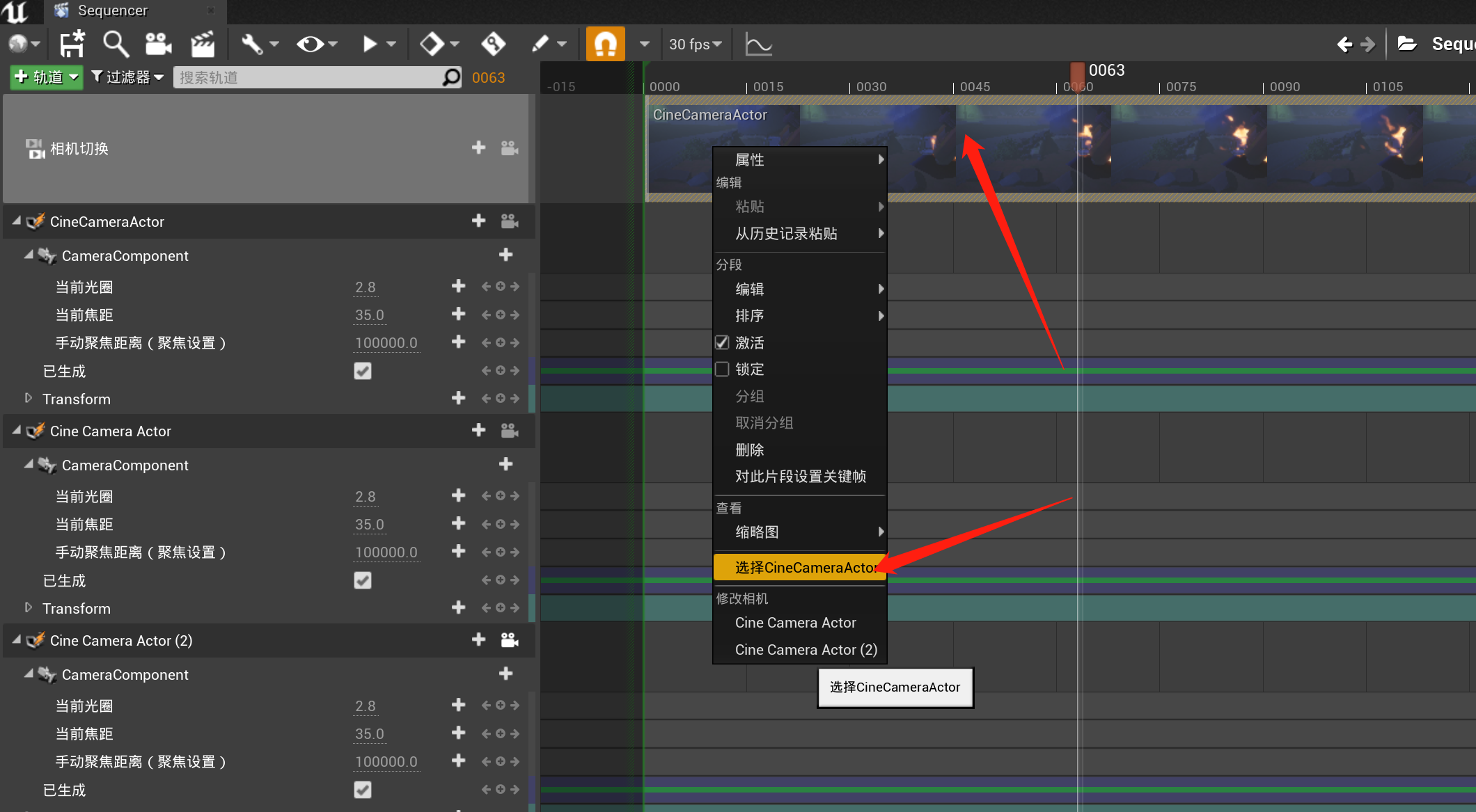Click the playhead marker at frame 0063
1476x812 pixels.
[x=1078, y=71]
